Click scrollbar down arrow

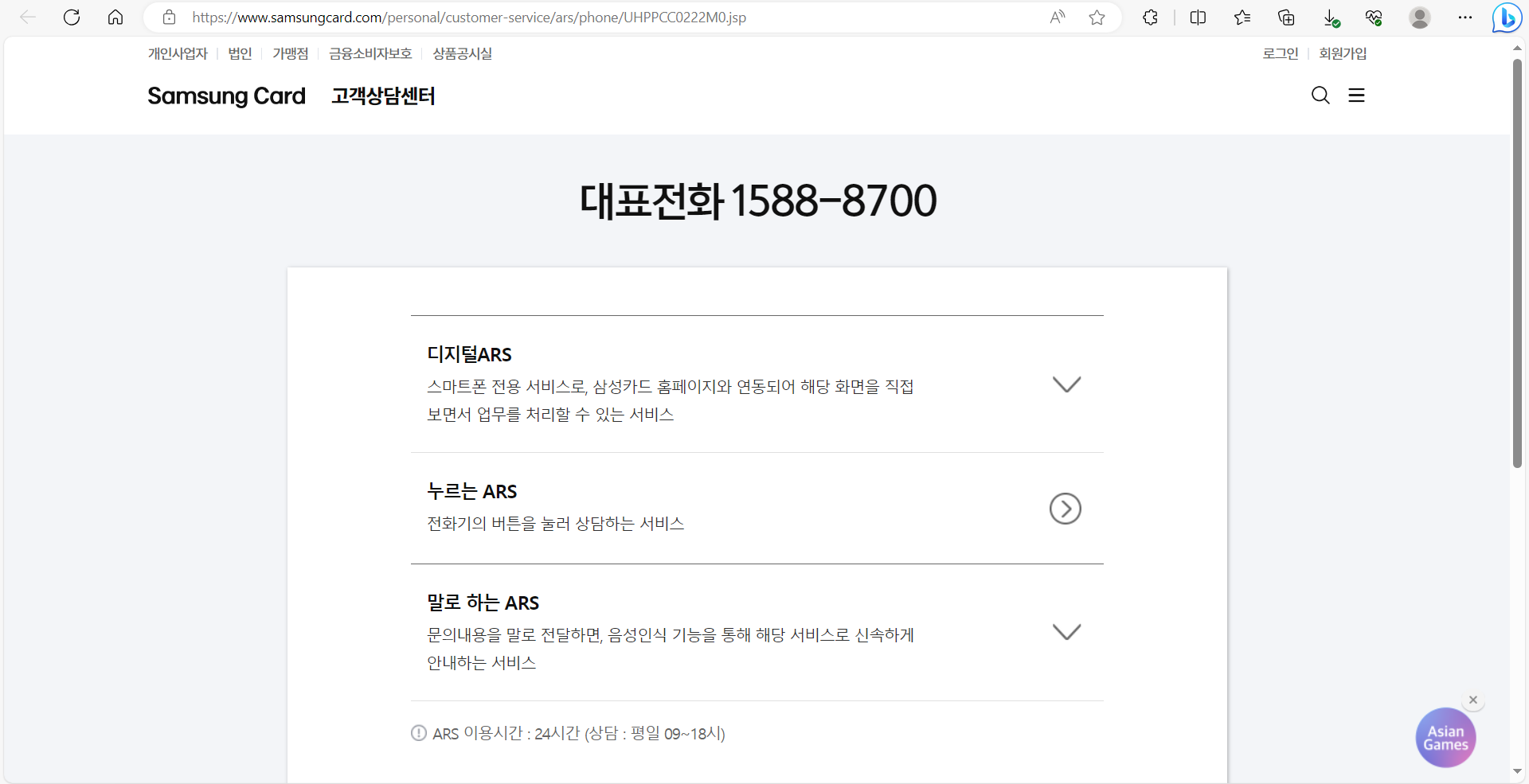pyautogui.click(x=1517, y=771)
